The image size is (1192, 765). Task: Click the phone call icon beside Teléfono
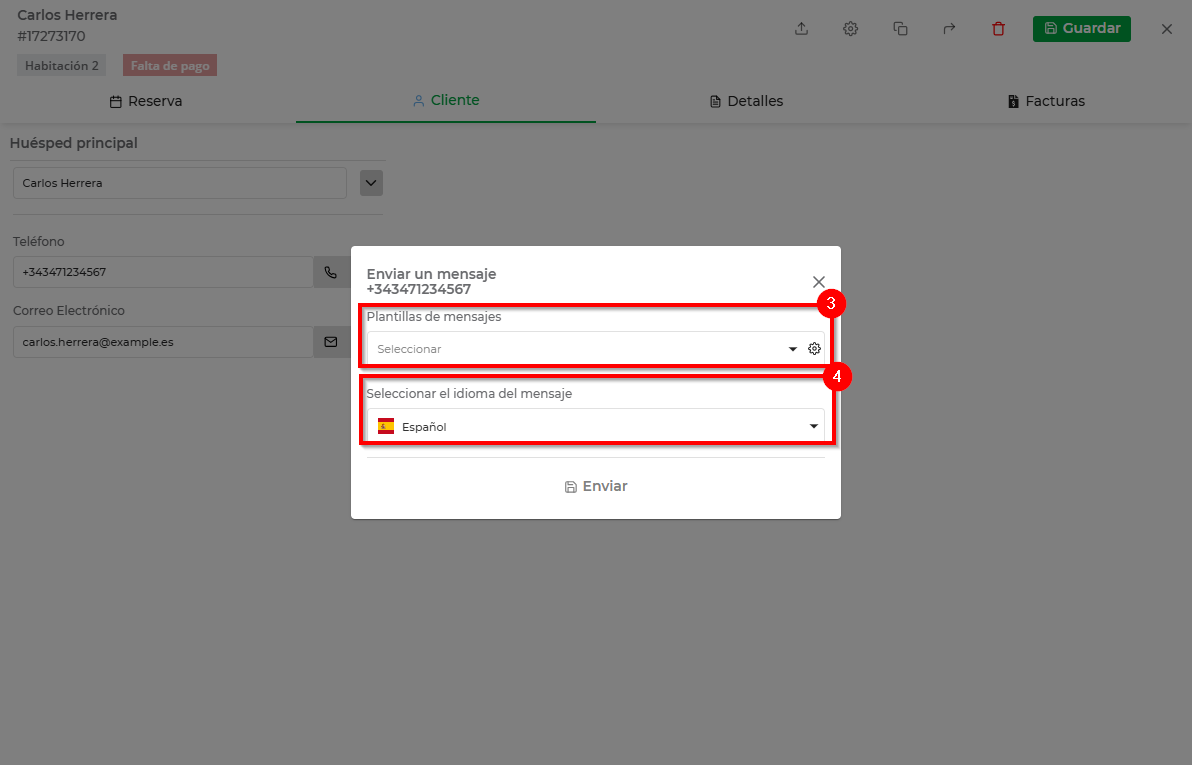[331, 272]
